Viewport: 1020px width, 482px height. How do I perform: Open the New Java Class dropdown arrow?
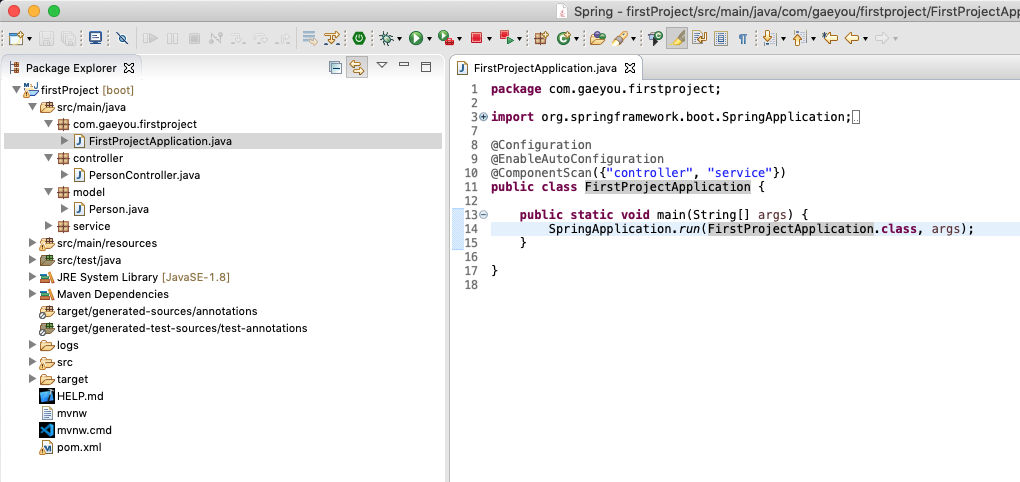pos(576,40)
